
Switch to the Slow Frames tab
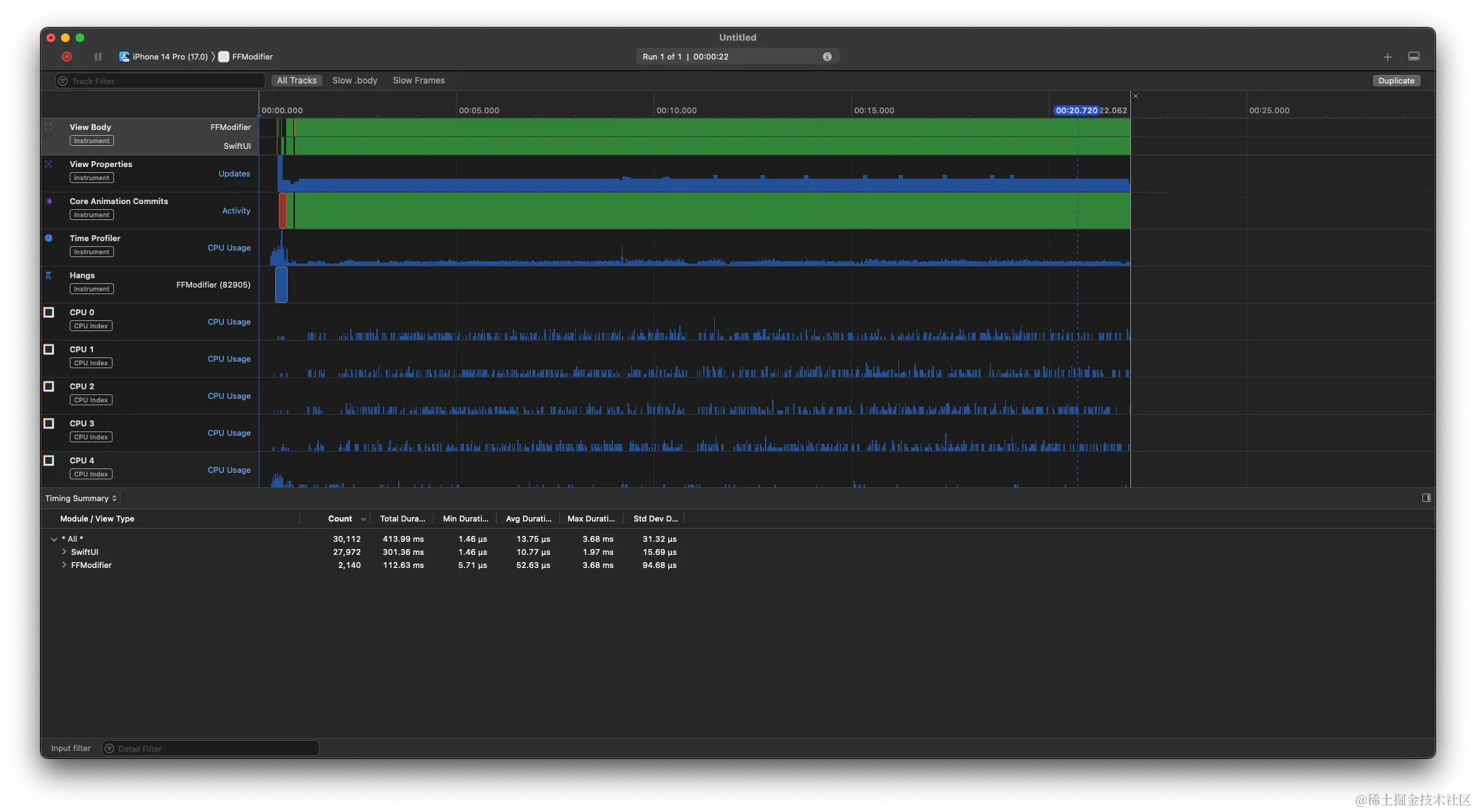pos(418,81)
